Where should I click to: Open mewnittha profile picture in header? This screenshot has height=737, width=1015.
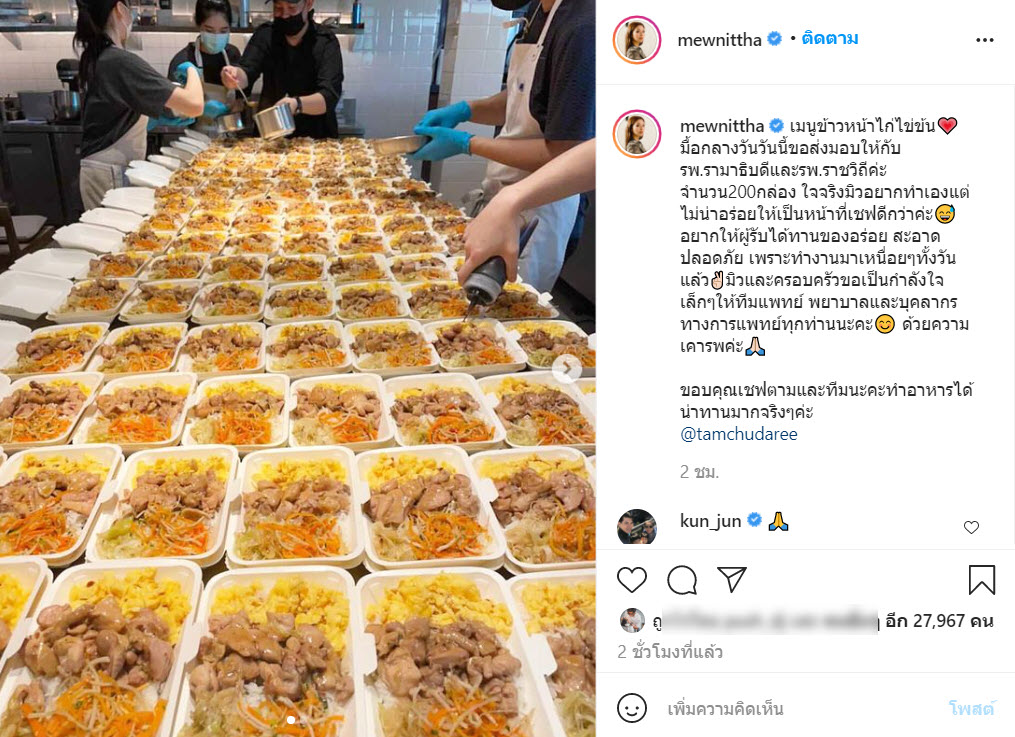(x=637, y=41)
